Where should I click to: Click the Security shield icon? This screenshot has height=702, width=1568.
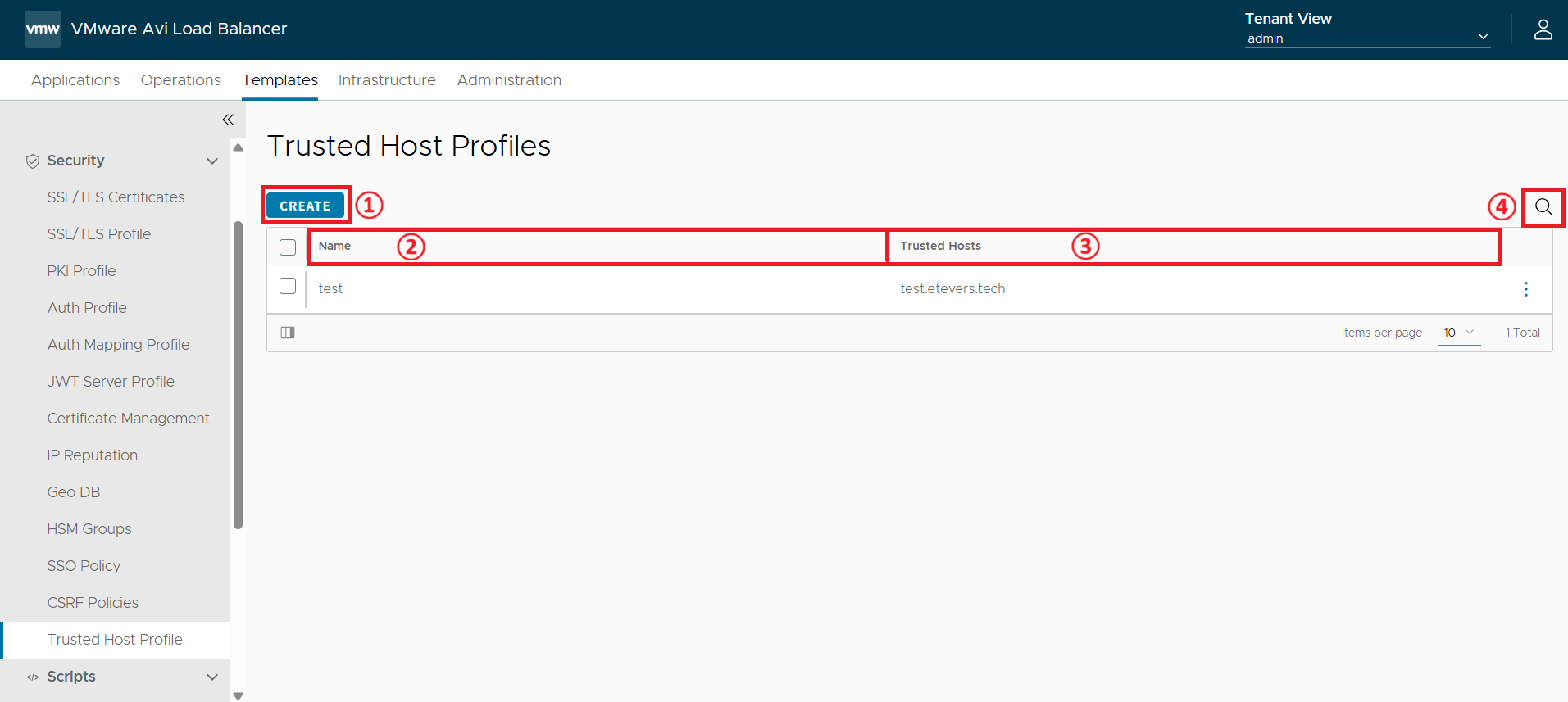(x=33, y=161)
